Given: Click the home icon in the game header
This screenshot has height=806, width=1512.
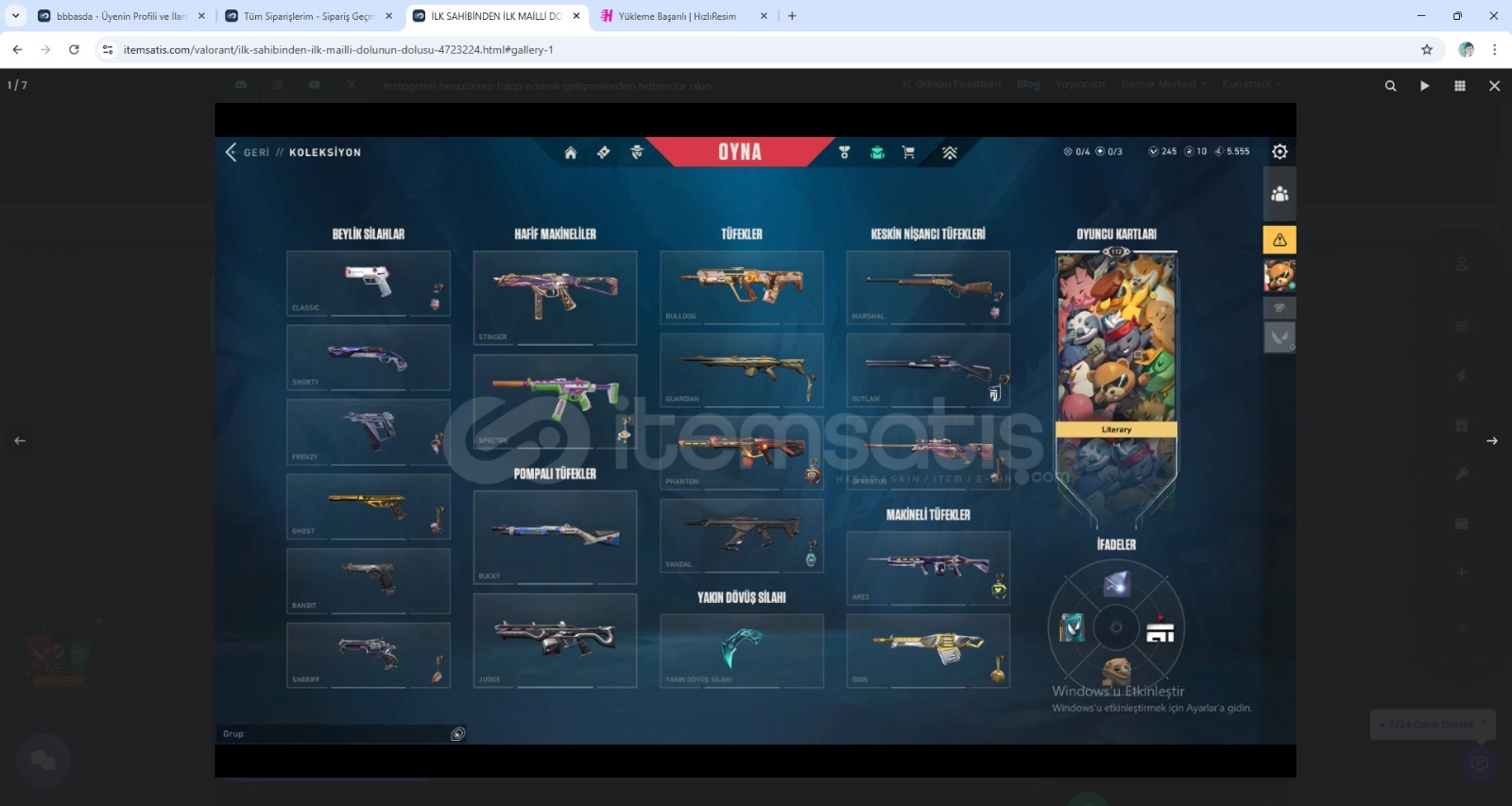Looking at the screenshot, I should tap(571, 152).
